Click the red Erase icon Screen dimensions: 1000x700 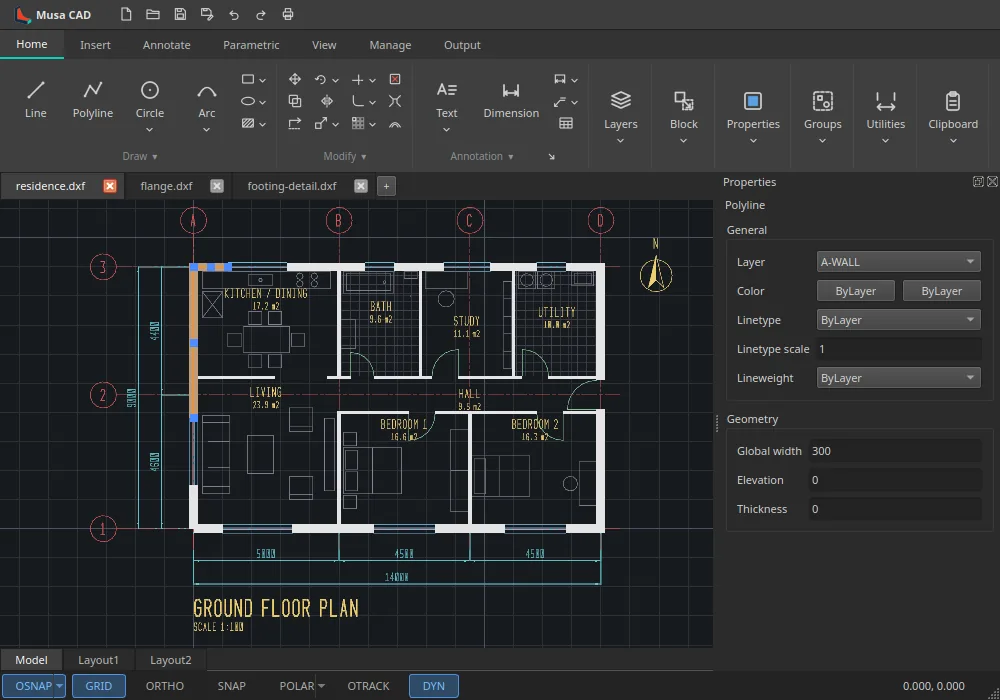coord(395,79)
